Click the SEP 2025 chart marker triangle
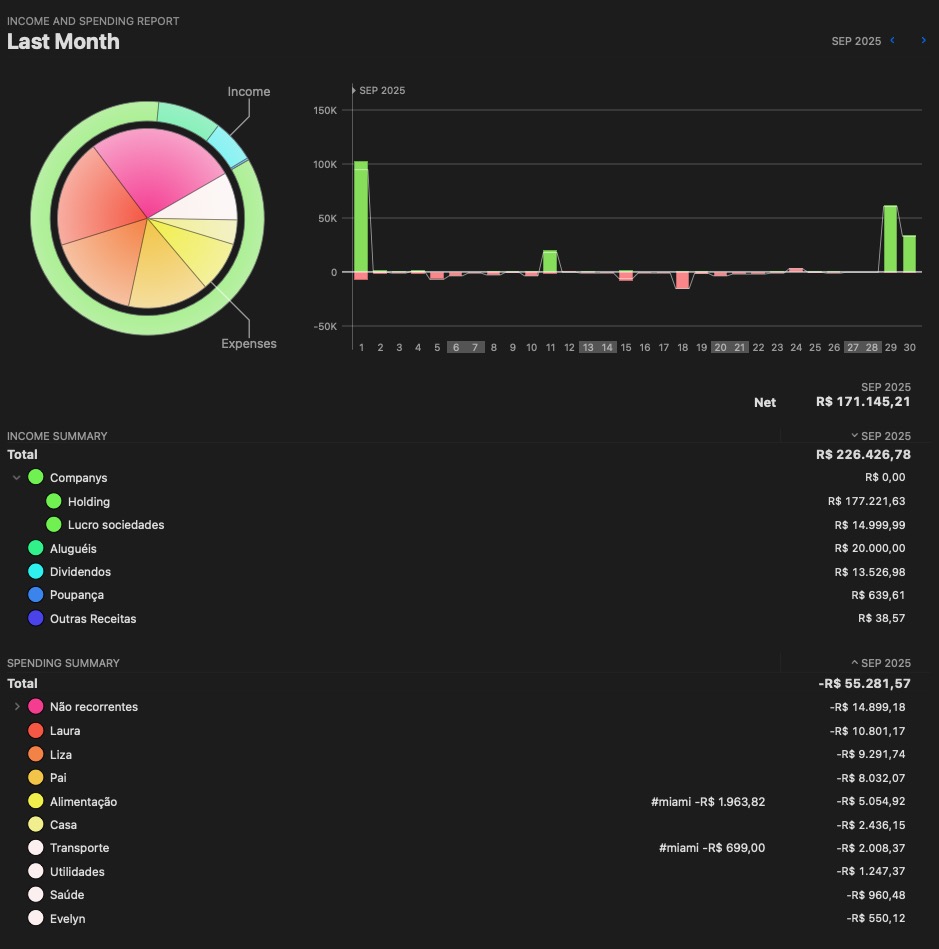 click(354, 91)
